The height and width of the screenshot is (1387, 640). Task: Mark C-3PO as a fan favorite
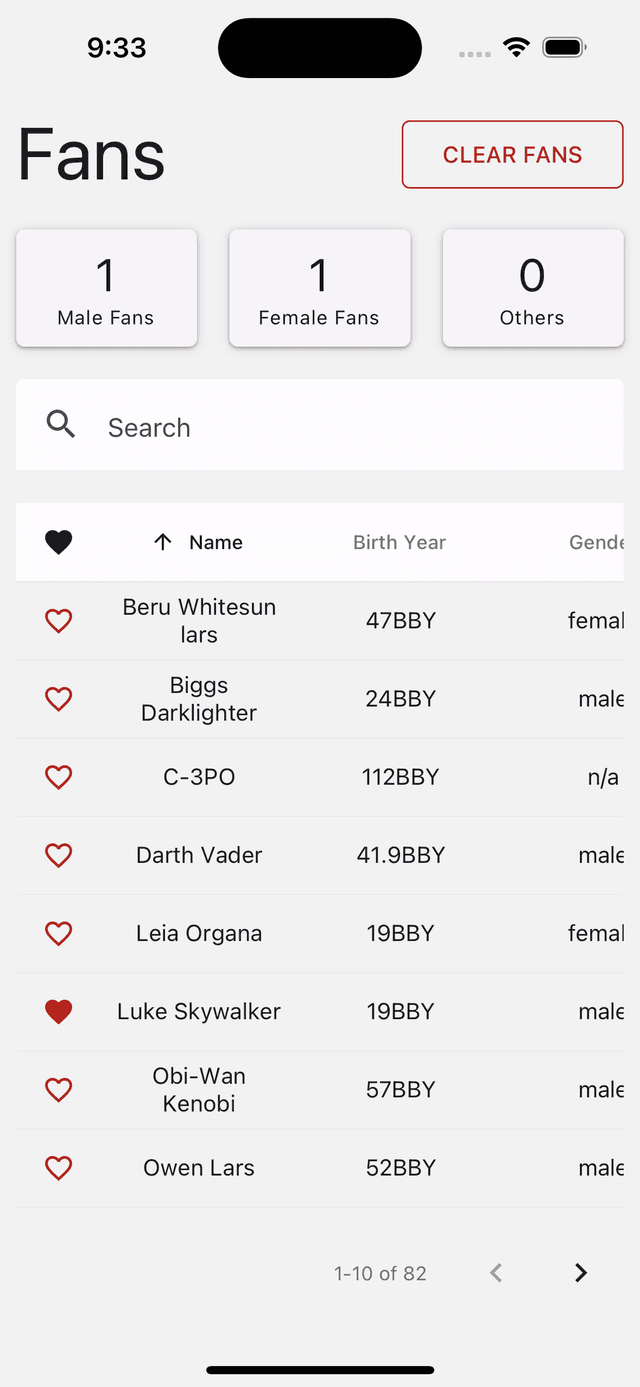coord(59,777)
